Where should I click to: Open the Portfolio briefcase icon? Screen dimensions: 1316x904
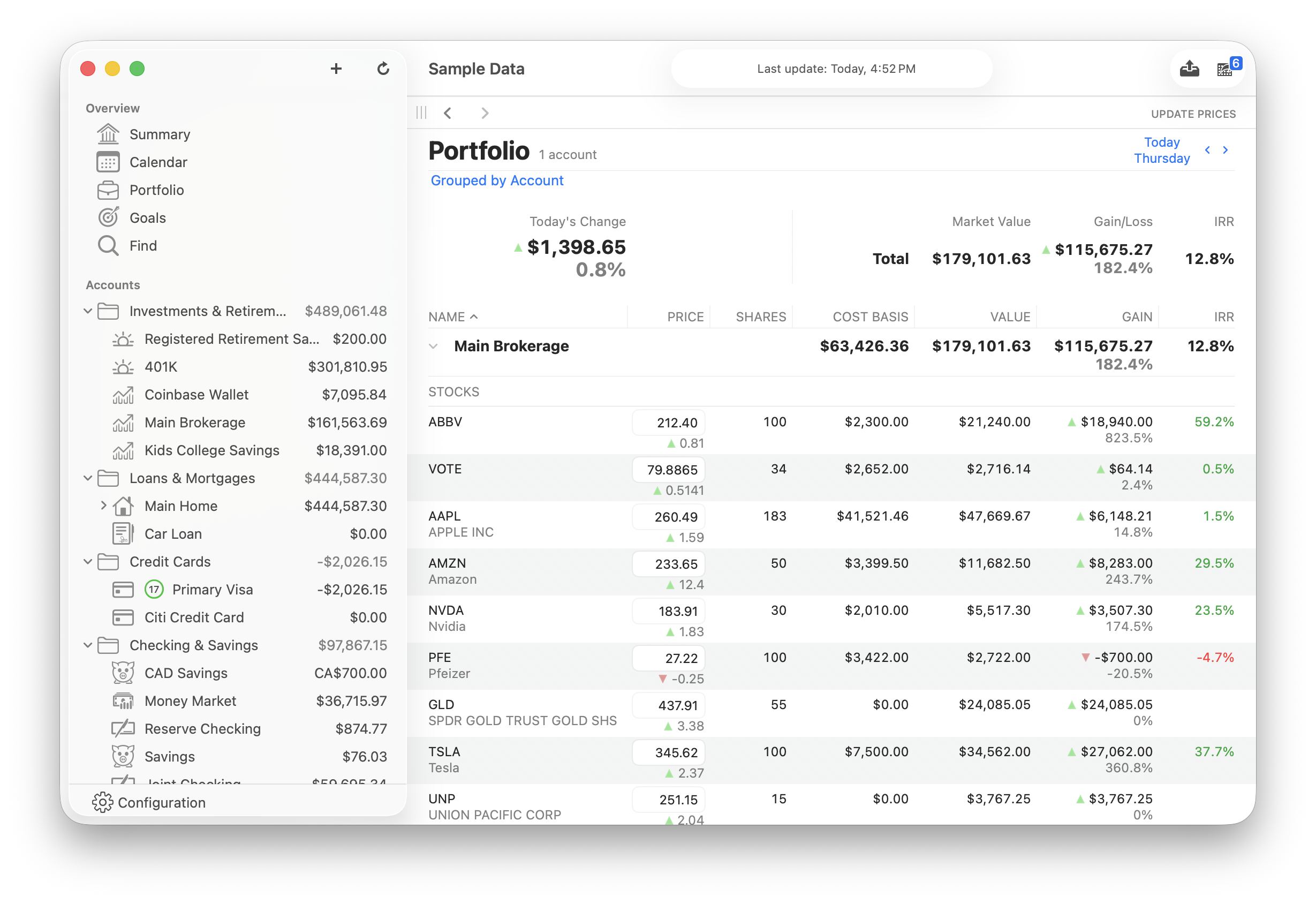coord(108,190)
